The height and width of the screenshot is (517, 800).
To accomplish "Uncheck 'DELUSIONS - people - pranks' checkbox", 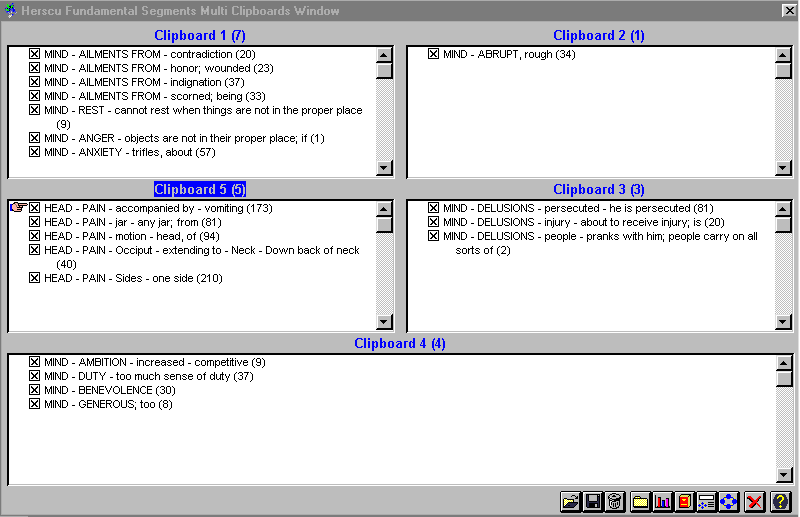I will pyautogui.click(x=433, y=236).
